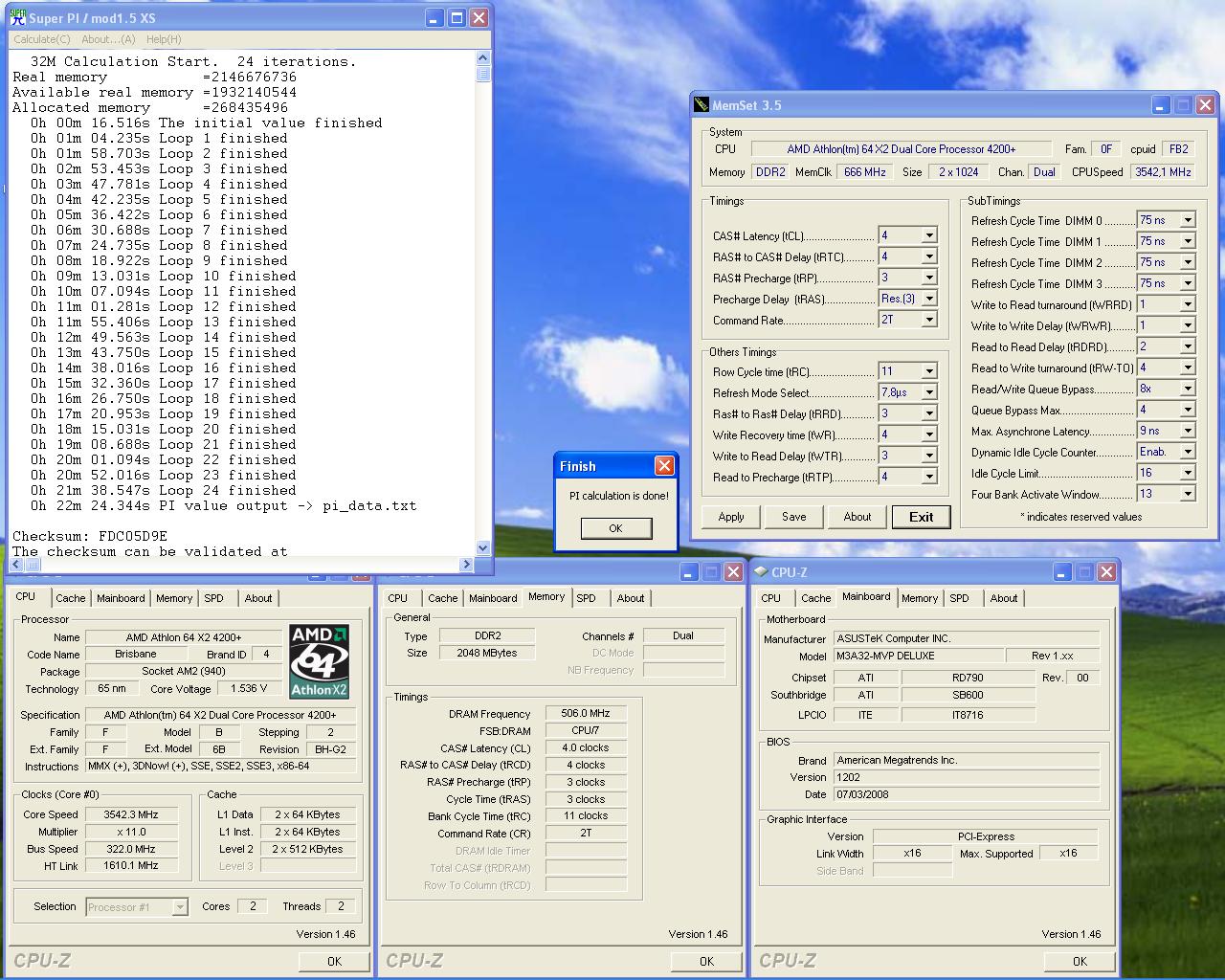
Task: Expand Read to Precharge (tRTP) dropdown
Action: (x=928, y=477)
